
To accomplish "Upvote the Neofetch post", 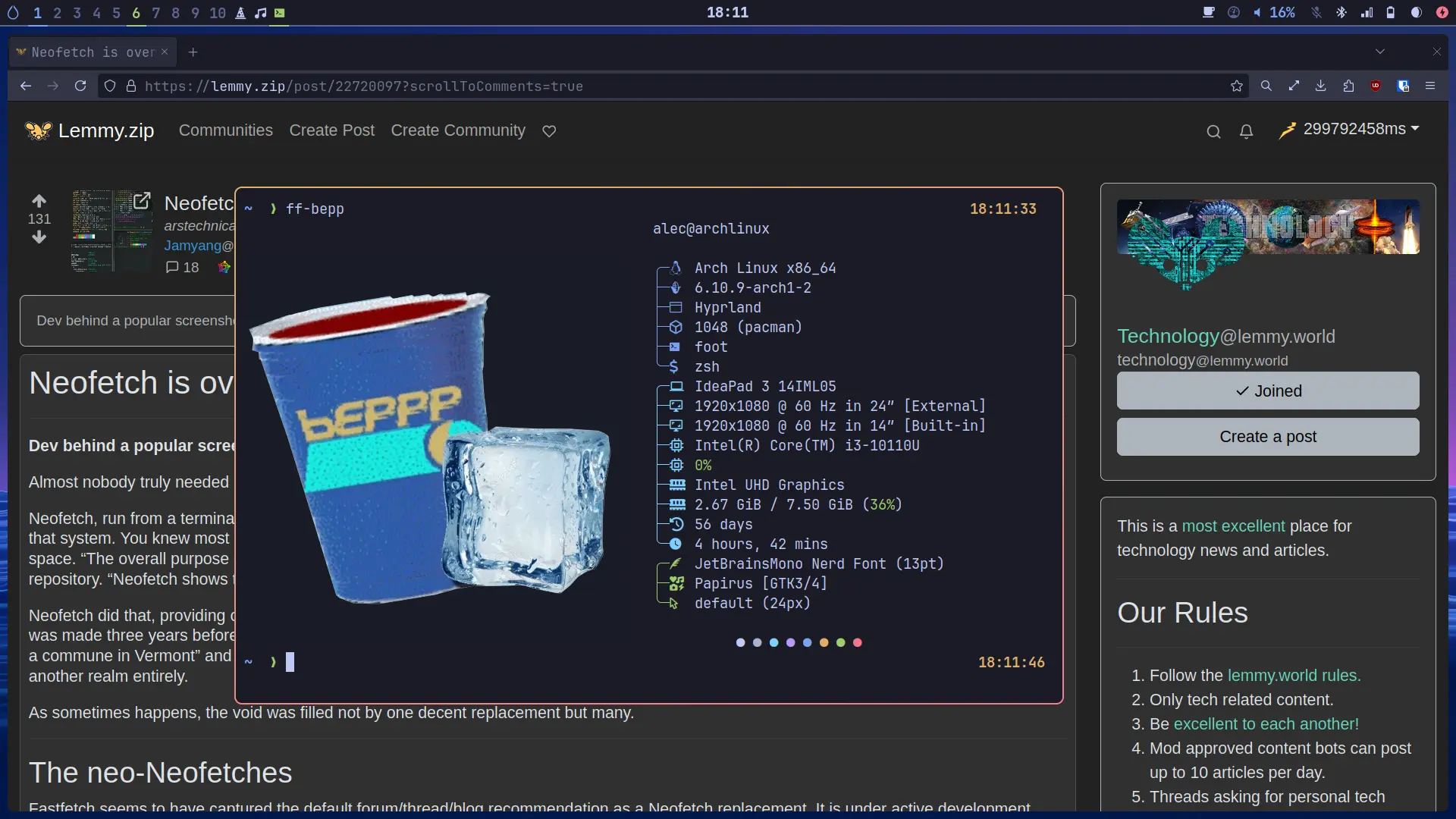I will (x=39, y=201).
